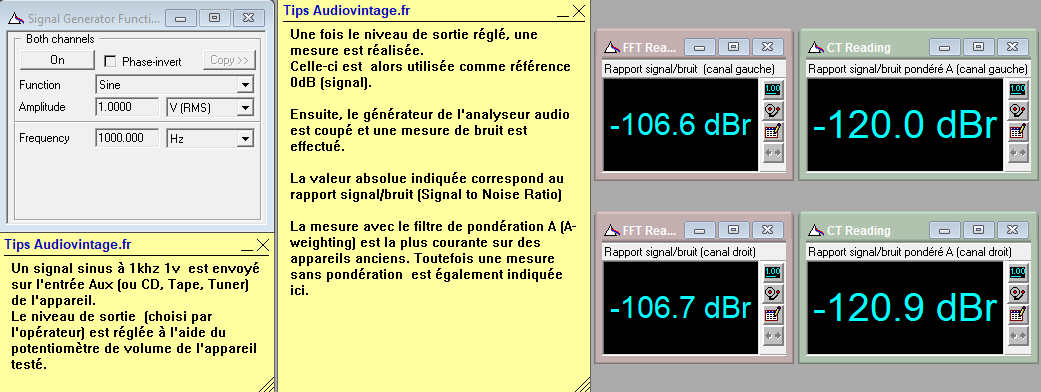Click the double-arrow icon in right CT Reading
The image size is (1041, 392).
click(1018, 336)
